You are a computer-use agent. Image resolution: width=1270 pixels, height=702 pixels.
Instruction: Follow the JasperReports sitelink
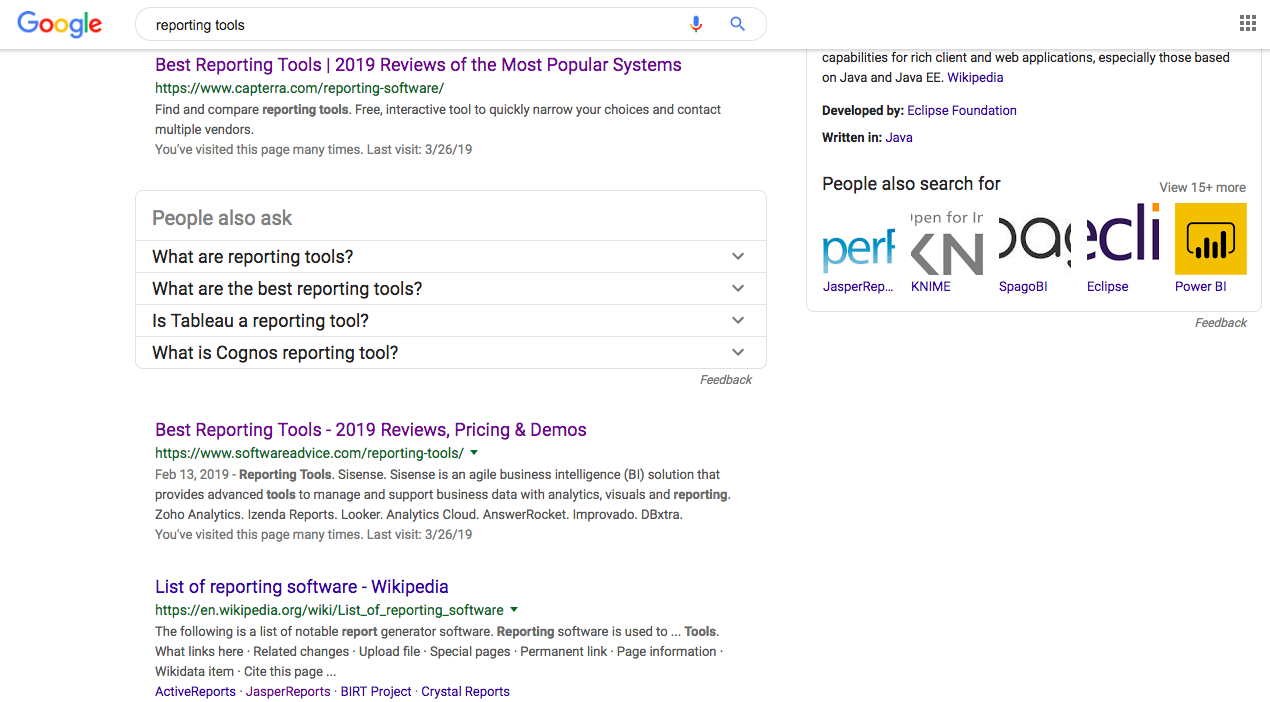point(288,692)
